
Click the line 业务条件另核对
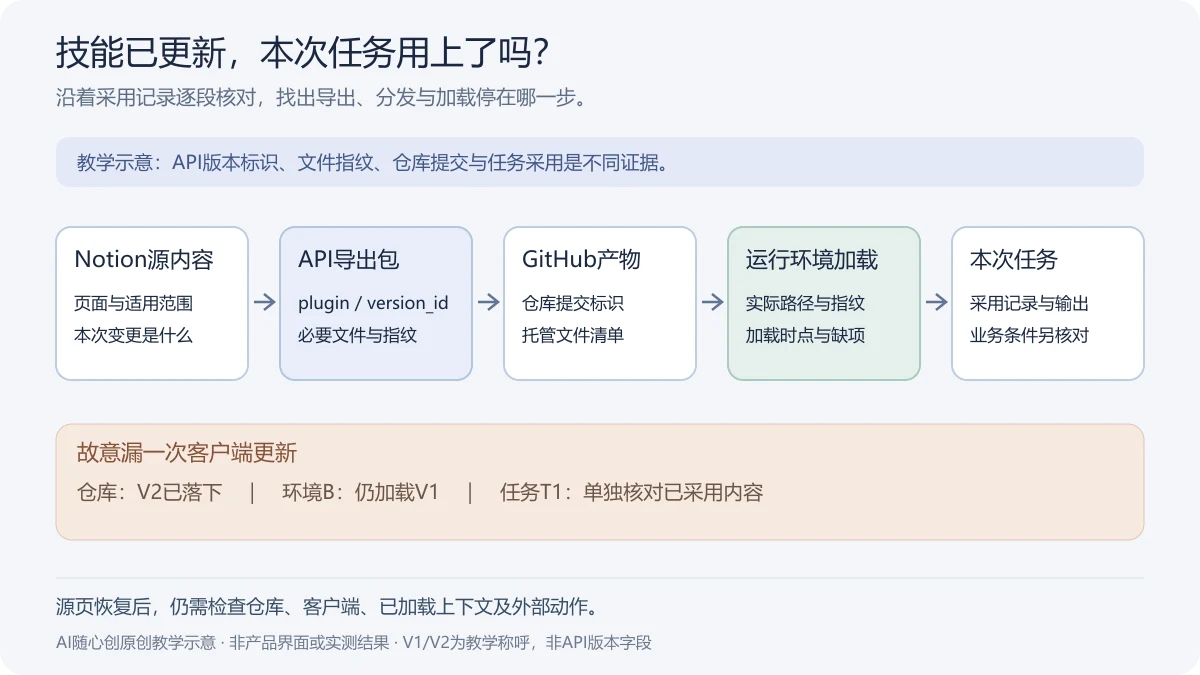[1029, 335]
